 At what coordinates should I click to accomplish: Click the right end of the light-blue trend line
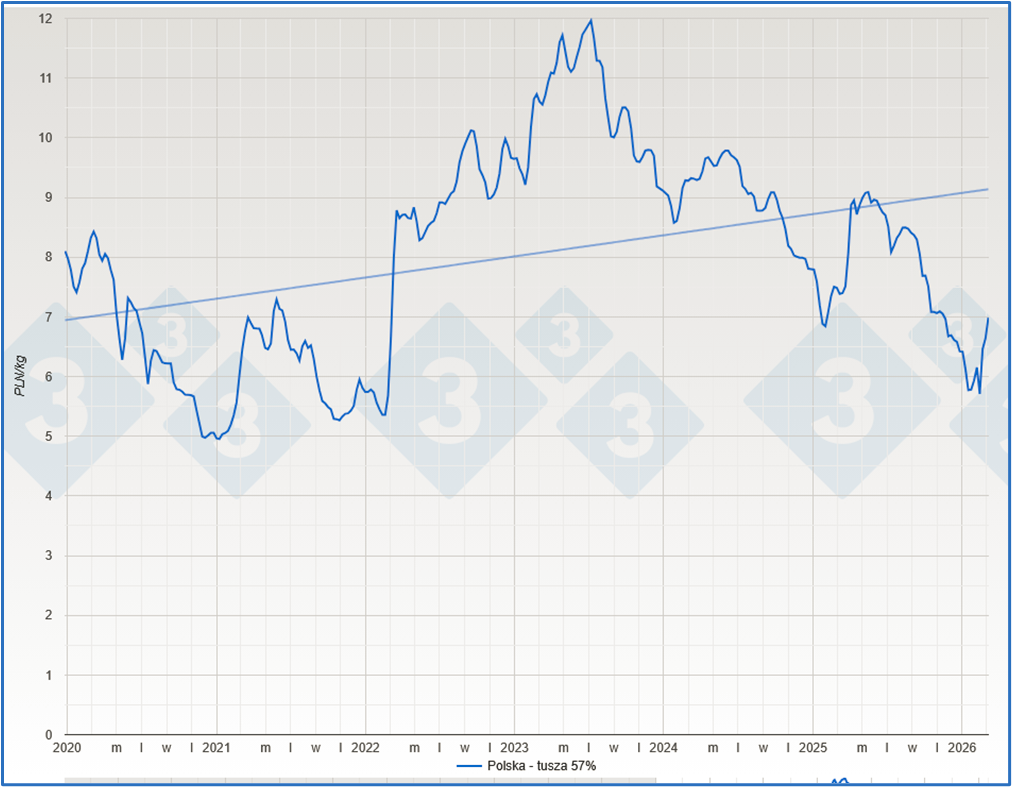pos(987,189)
